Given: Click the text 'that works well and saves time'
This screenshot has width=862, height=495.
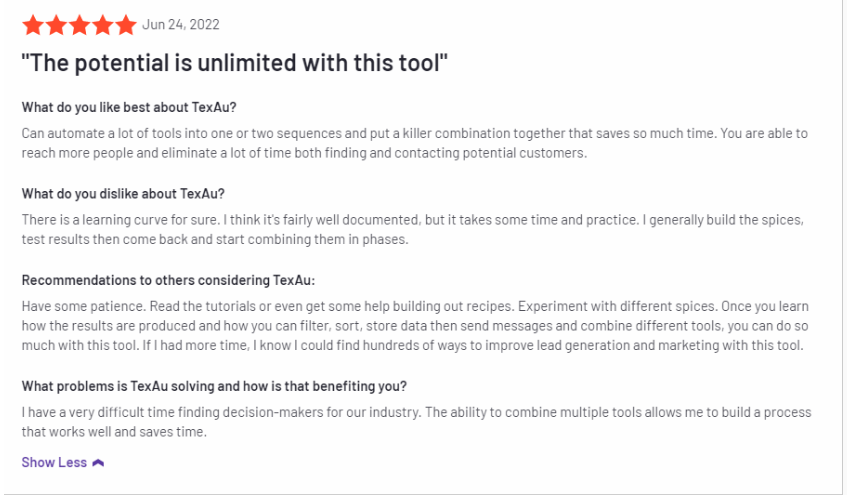Looking at the screenshot, I should click(x=114, y=432).
